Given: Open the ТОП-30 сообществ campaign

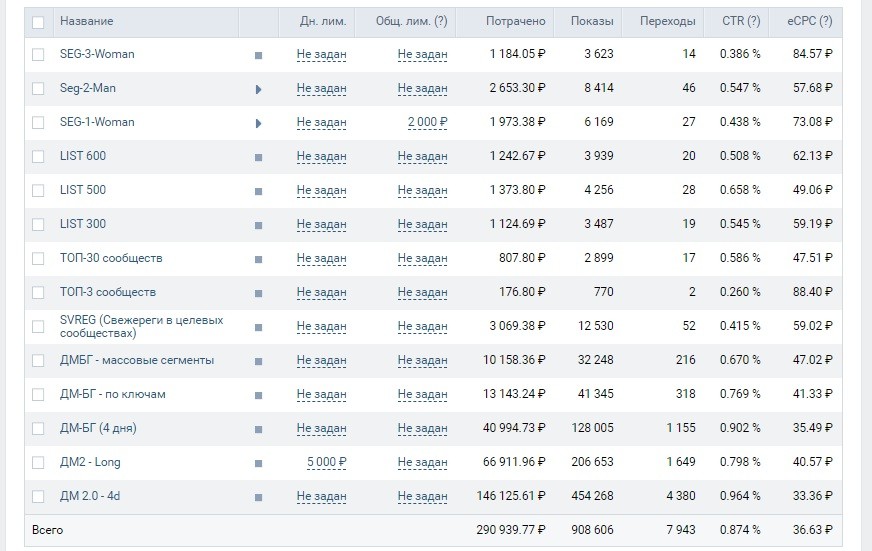Looking at the screenshot, I should pos(111,258).
